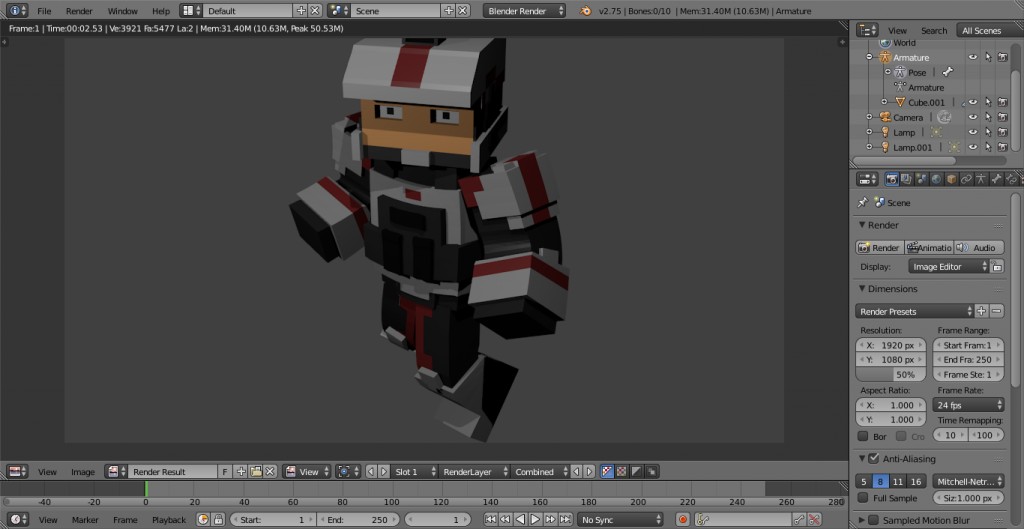Toggle Lamp selectability arrow icon
This screenshot has width=1024, height=529.
click(x=988, y=133)
